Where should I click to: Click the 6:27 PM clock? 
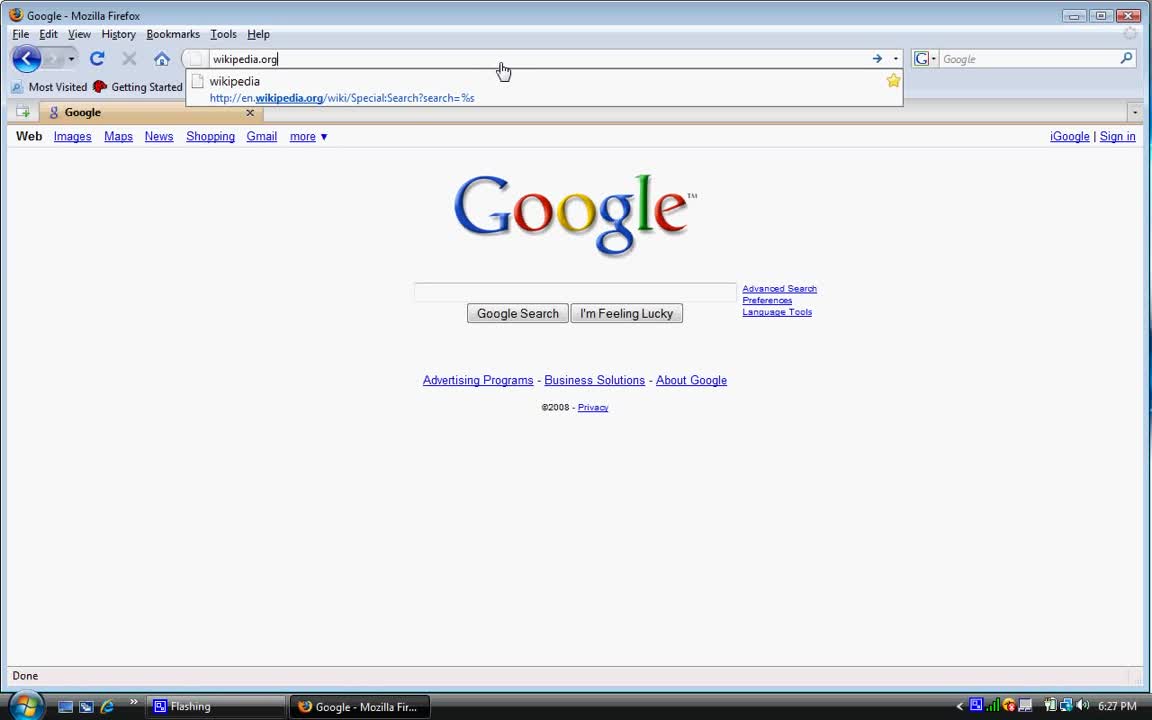(1117, 706)
